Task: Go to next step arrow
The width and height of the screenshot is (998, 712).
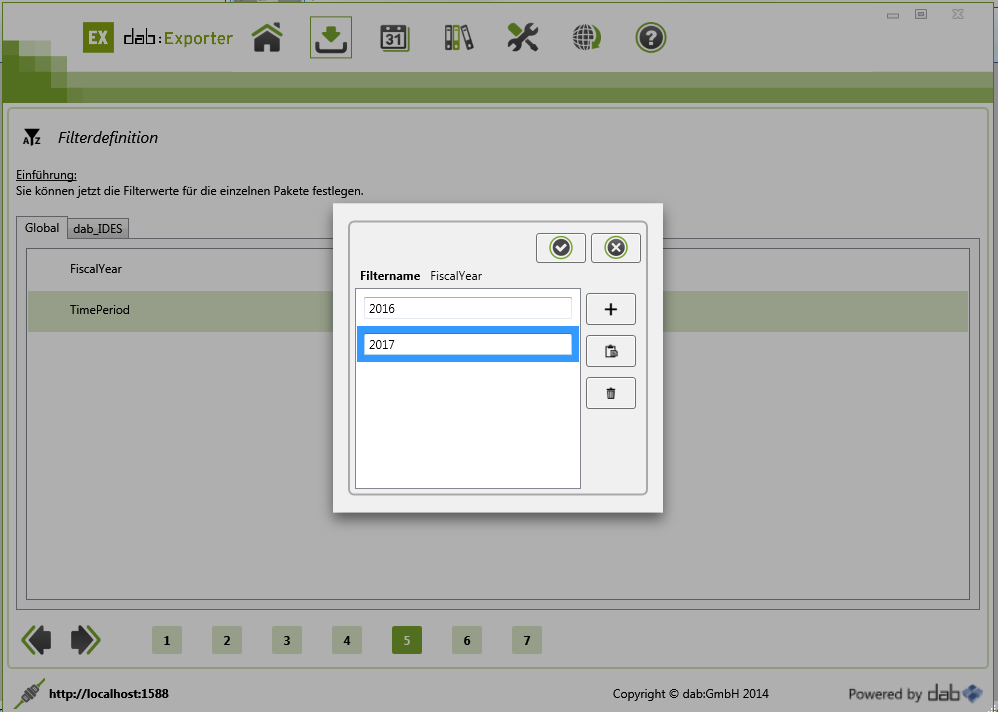Action: click(x=85, y=639)
